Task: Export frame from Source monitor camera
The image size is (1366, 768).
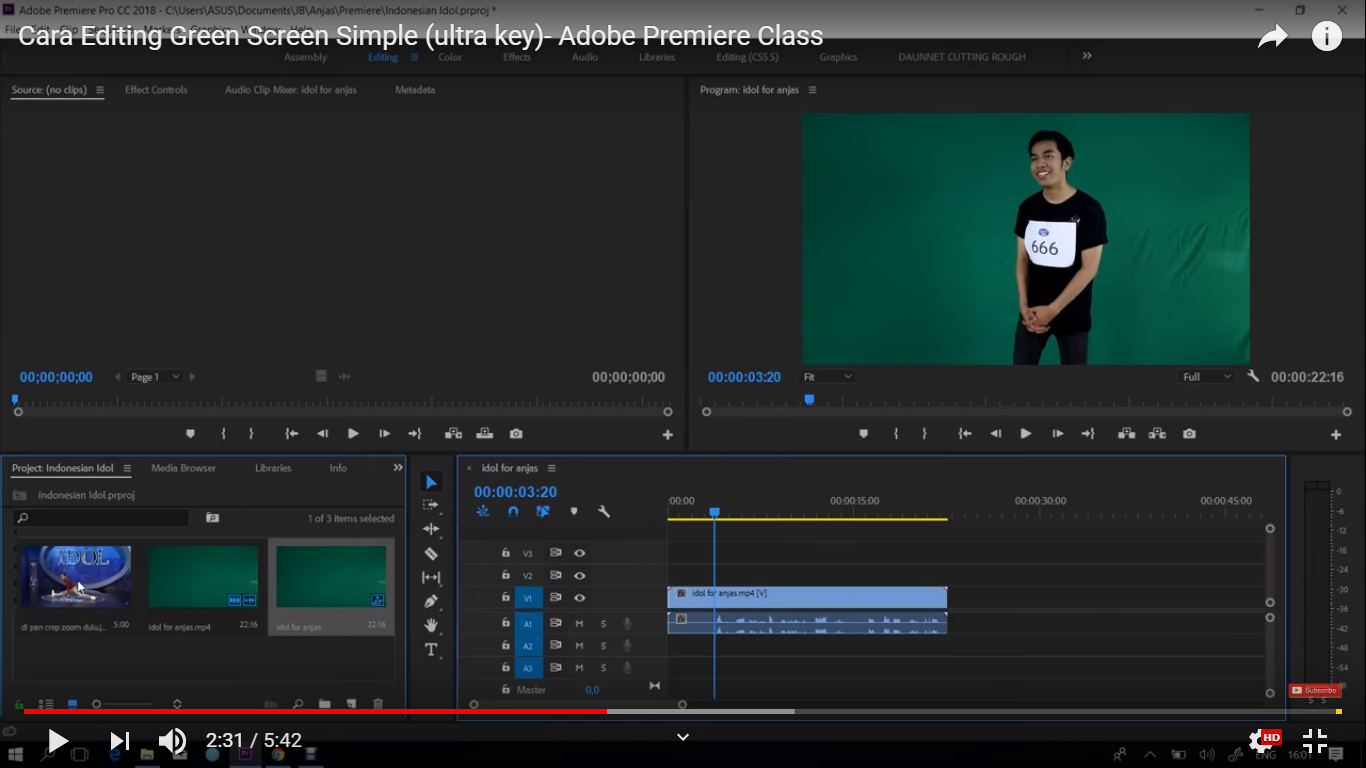Action: coord(516,434)
